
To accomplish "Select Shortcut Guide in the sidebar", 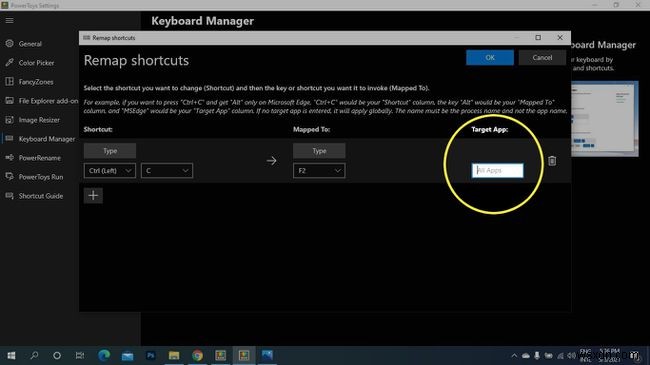I will (x=41, y=196).
